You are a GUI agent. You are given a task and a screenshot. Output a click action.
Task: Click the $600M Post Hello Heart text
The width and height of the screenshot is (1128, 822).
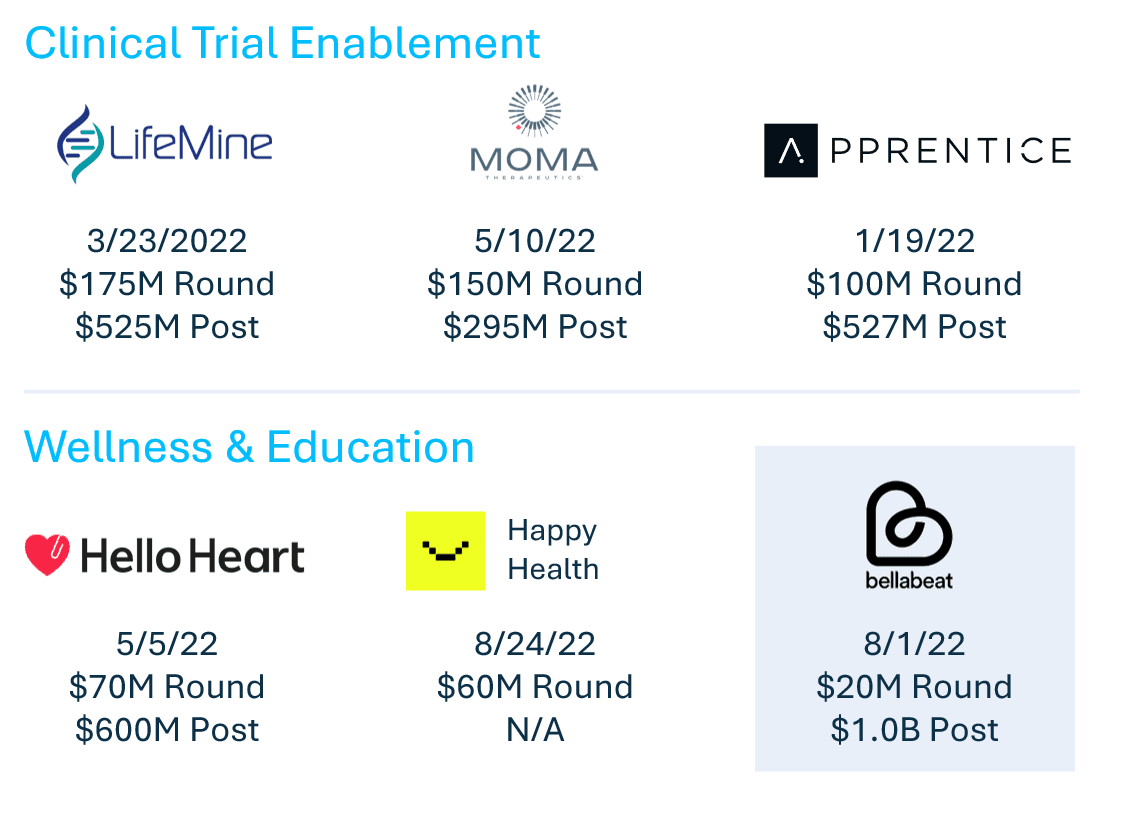[x=167, y=729]
